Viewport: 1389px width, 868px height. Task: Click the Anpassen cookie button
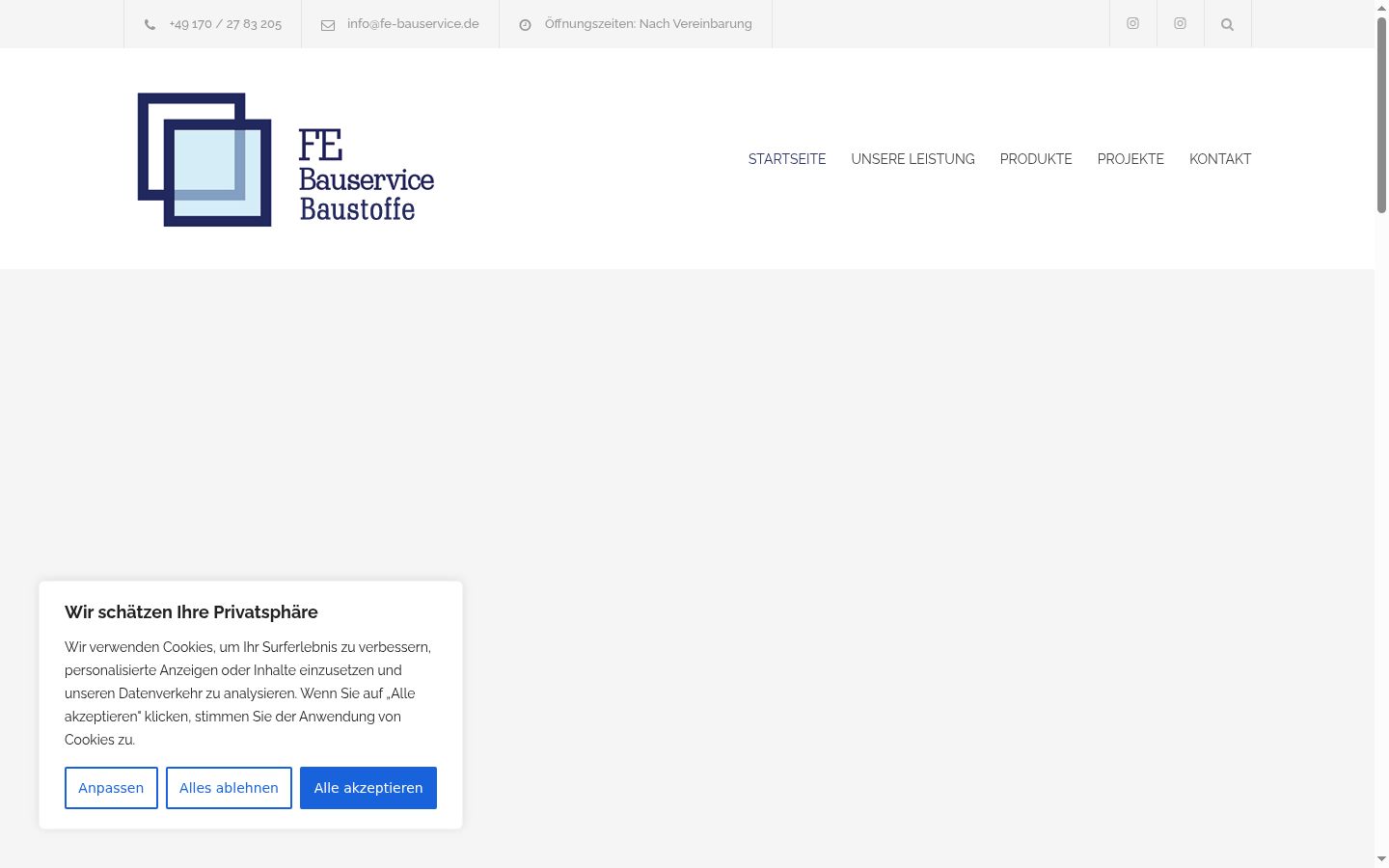111,788
